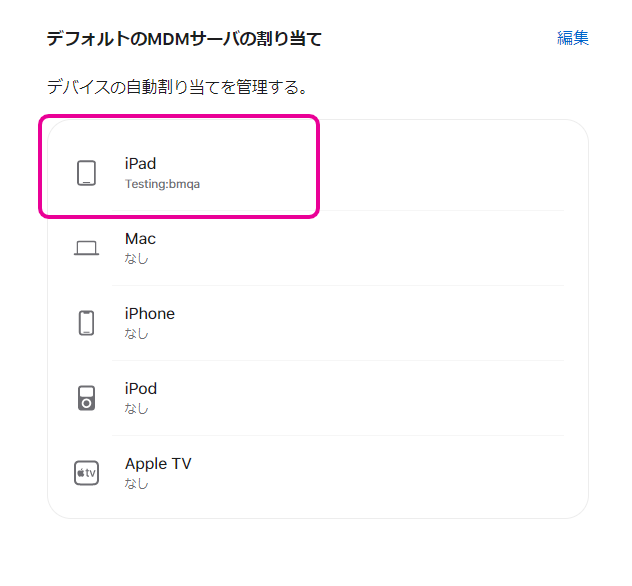Screen dimensions: 632x586
Task: Select the Apple TV row label
Action: tap(158, 464)
